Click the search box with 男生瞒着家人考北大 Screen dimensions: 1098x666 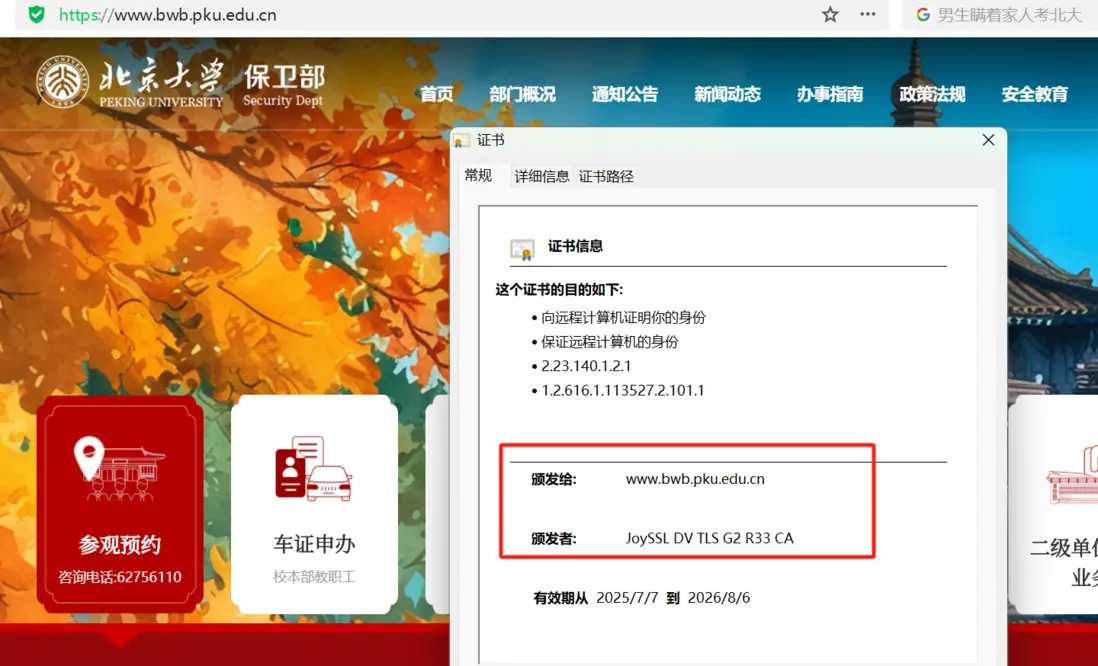point(1000,15)
